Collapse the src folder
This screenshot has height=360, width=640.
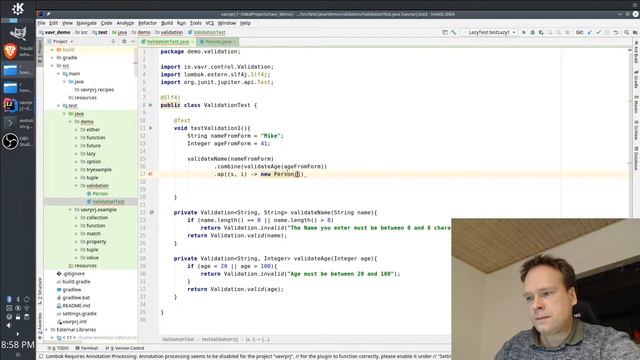click(x=52, y=66)
